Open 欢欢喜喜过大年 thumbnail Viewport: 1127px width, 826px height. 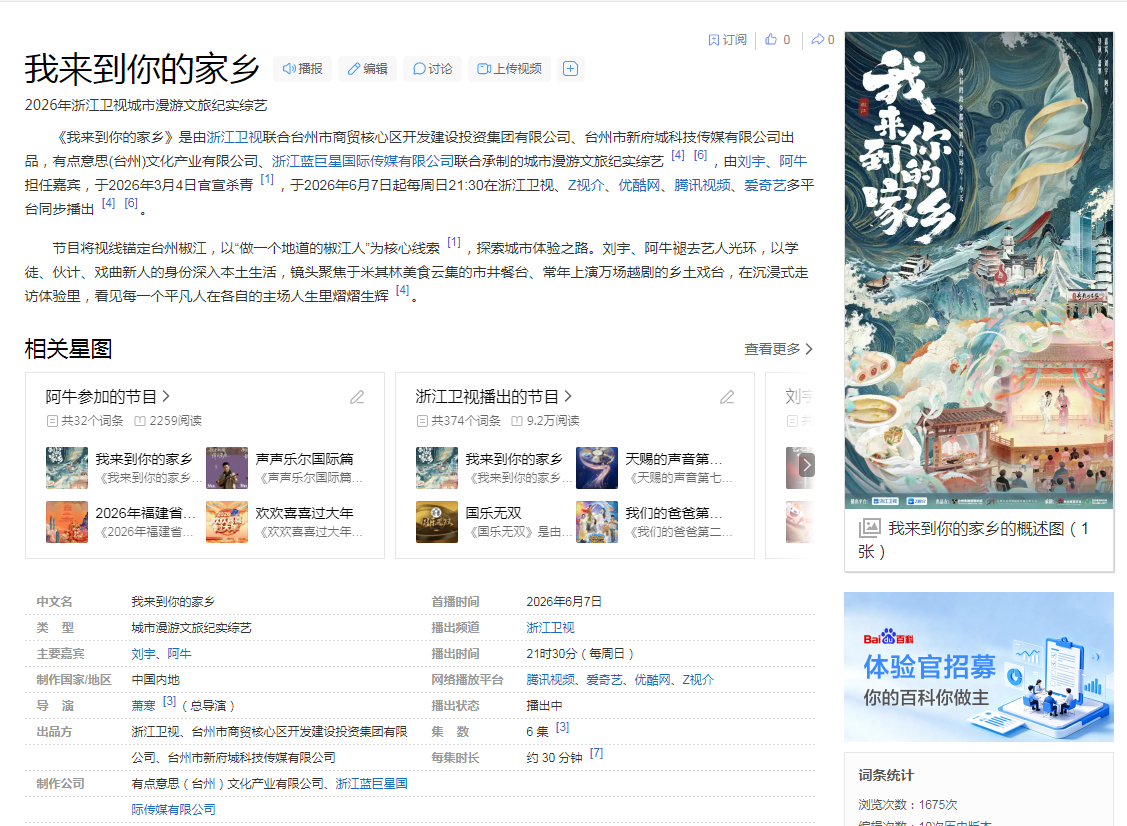(x=227, y=522)
